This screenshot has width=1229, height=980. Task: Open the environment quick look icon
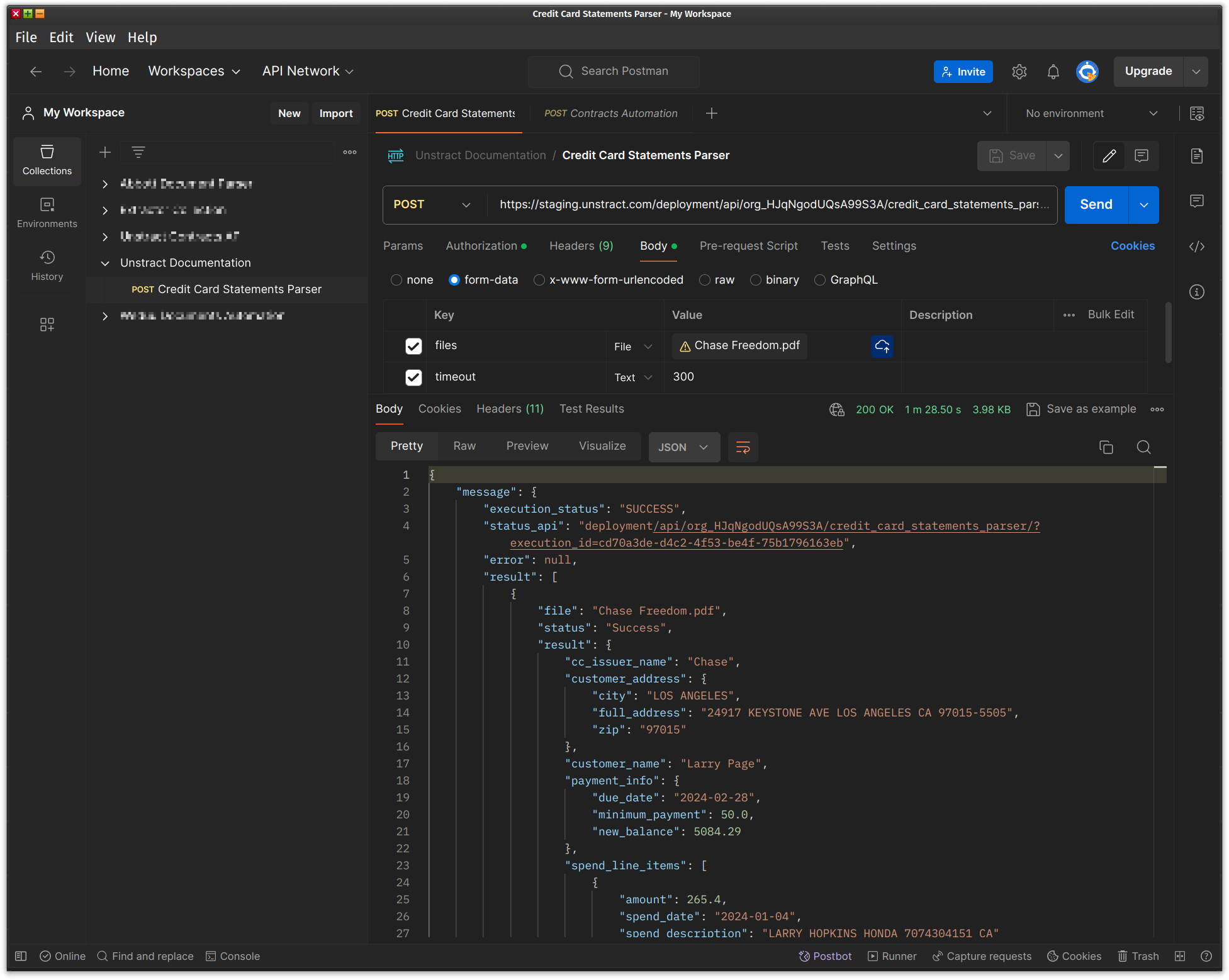tap(1197, 113)
